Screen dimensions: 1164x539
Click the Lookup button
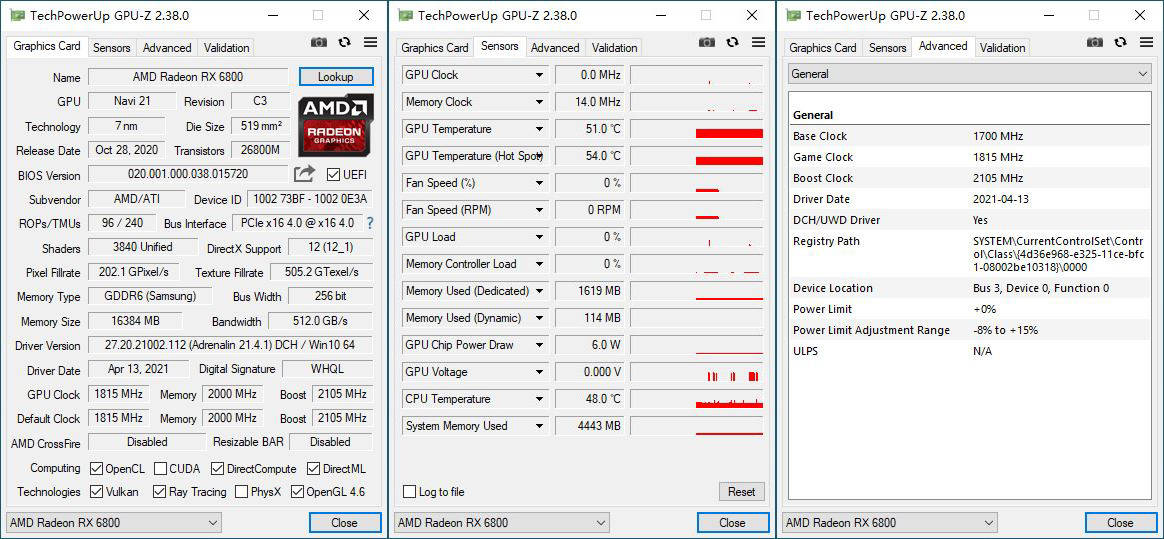pos(336,76)
